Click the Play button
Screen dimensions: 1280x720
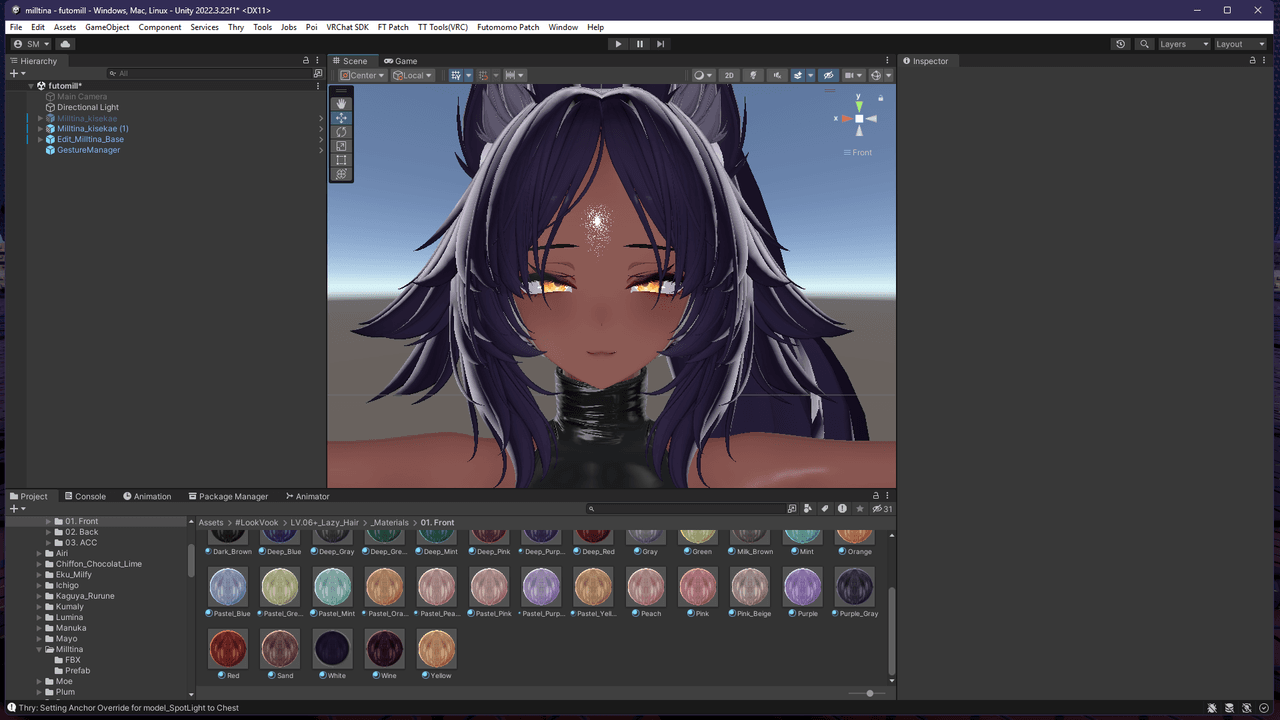(618, 44)
